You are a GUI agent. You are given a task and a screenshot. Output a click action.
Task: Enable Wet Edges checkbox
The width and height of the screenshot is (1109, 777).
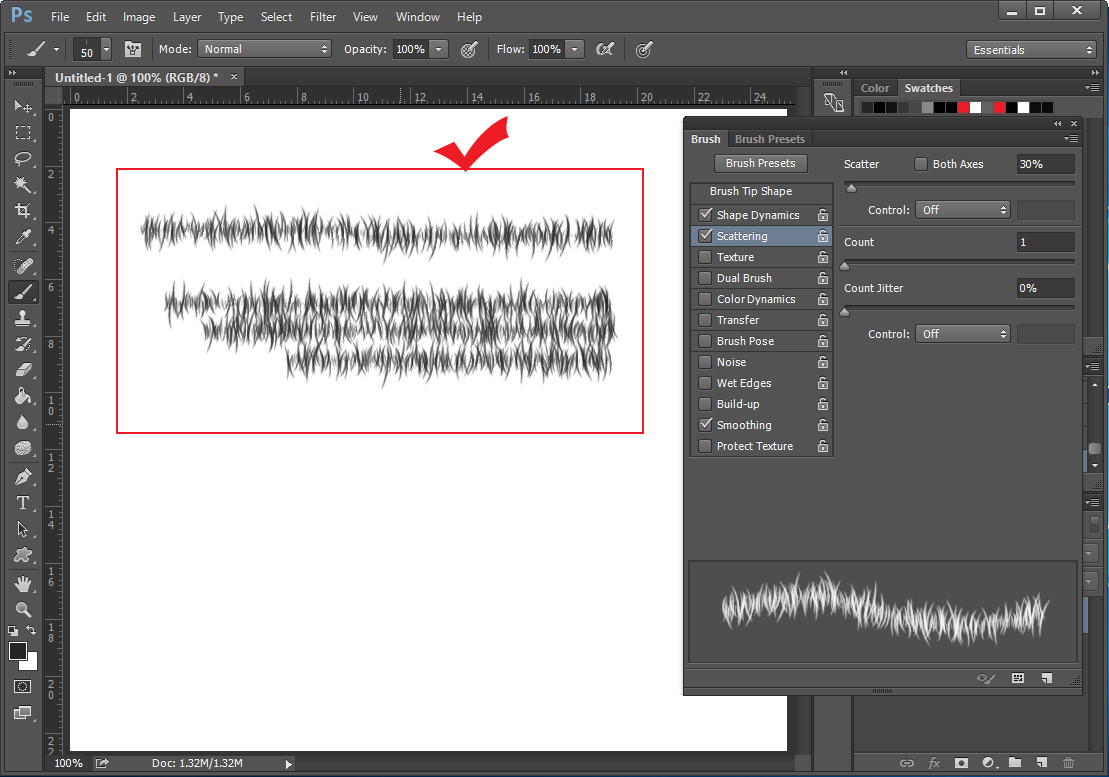point(705,382)
